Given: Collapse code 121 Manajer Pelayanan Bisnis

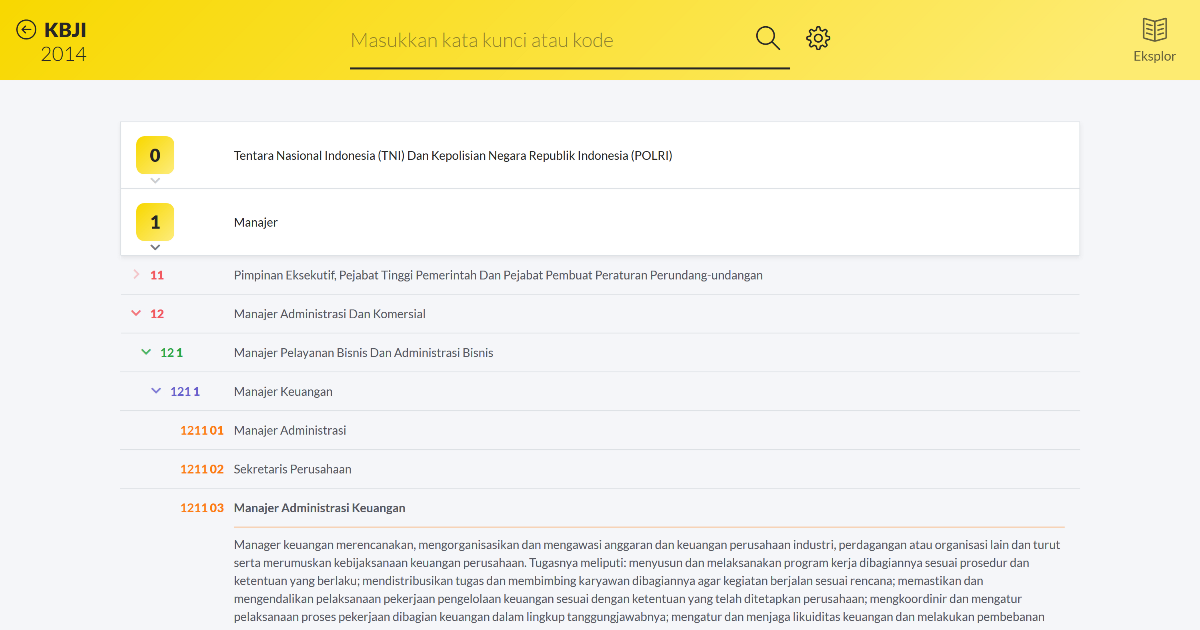Looking at the screenshot, I should click(146, 352).
